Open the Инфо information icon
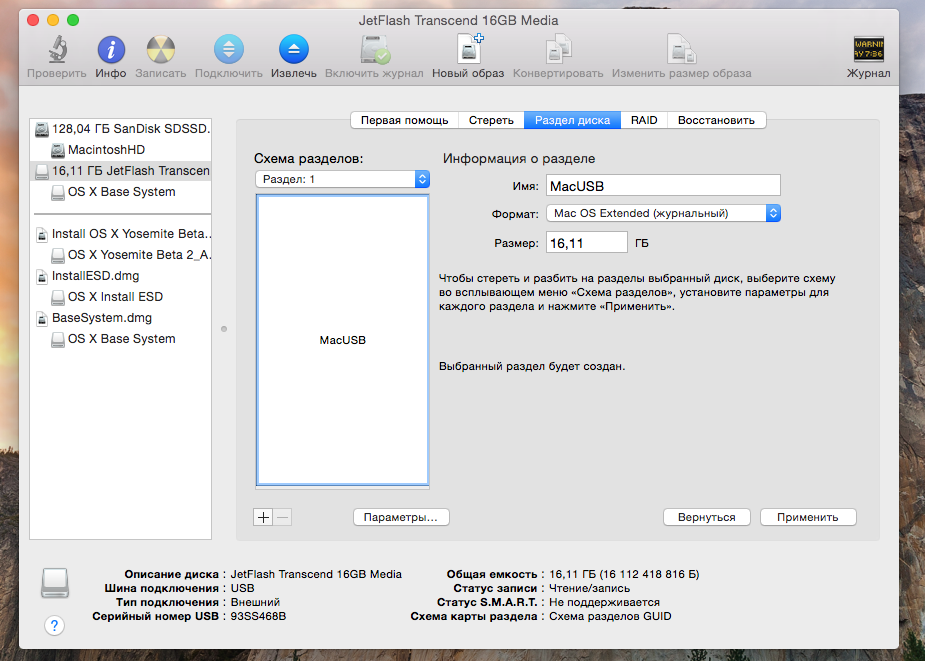The image size is (925, 661). (x=111, y=50)
